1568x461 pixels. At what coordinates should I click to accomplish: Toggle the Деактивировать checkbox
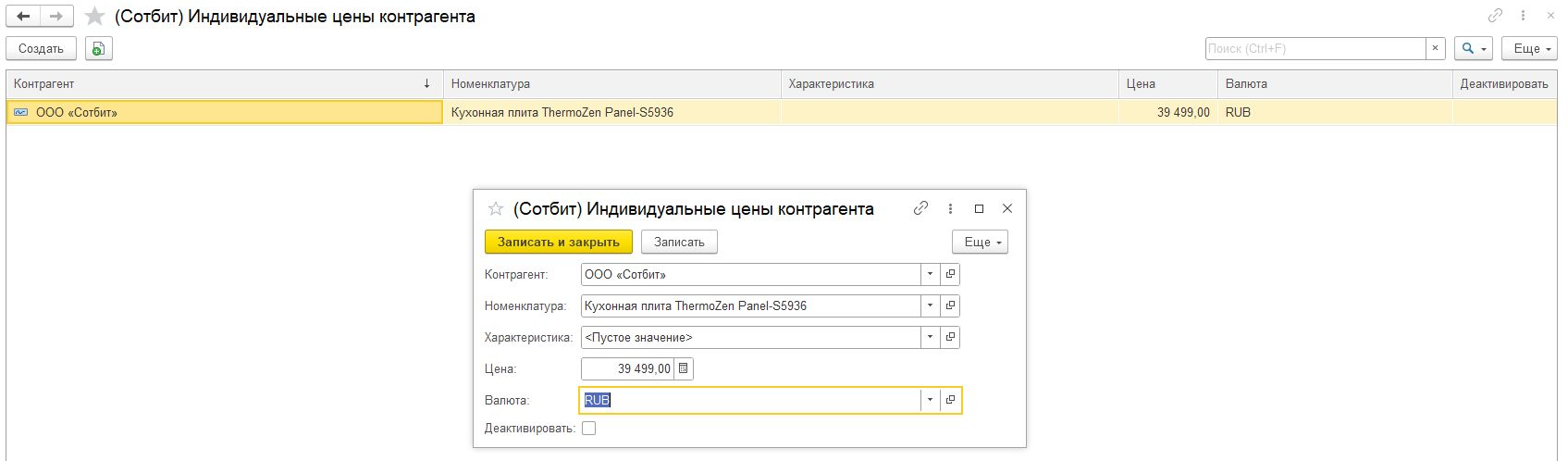coord(589,429)
